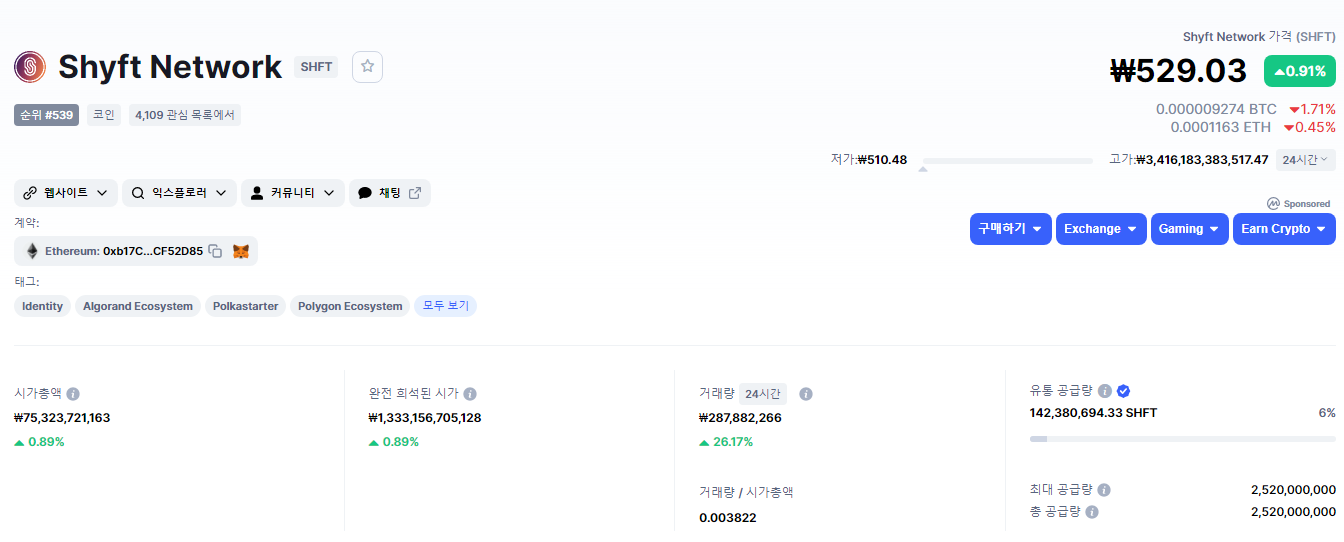Click the 24시간 label next to 거래량

[764, 394]
